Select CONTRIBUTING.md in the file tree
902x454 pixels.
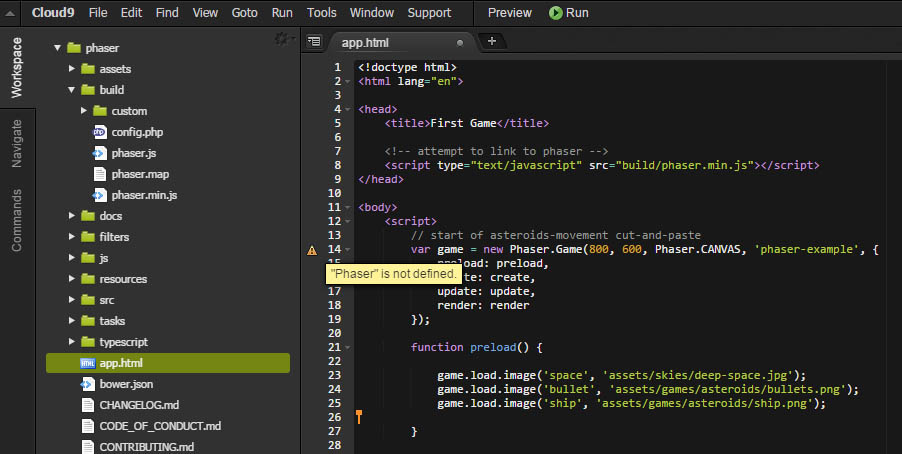pos(146,447)
